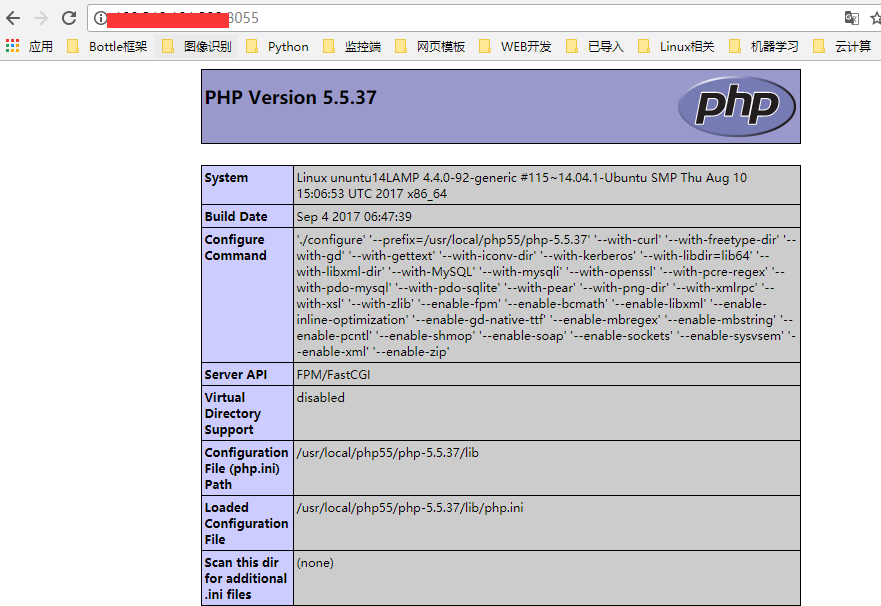The image size is (881, 606).
Task: Click the /usr/local/php55/php-5.5.37/lib path value
Action: click(x=388, y=453)
